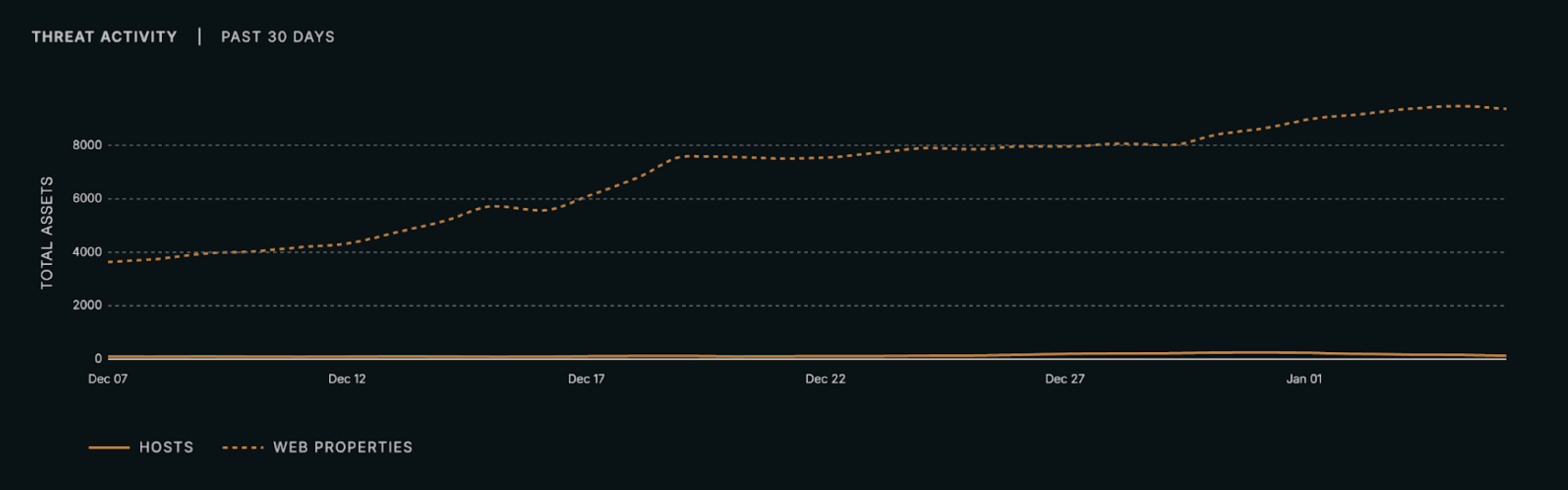1568x490 pixels.
Task: Select the Dec 07 x-axis label
Action: point(108,378)
